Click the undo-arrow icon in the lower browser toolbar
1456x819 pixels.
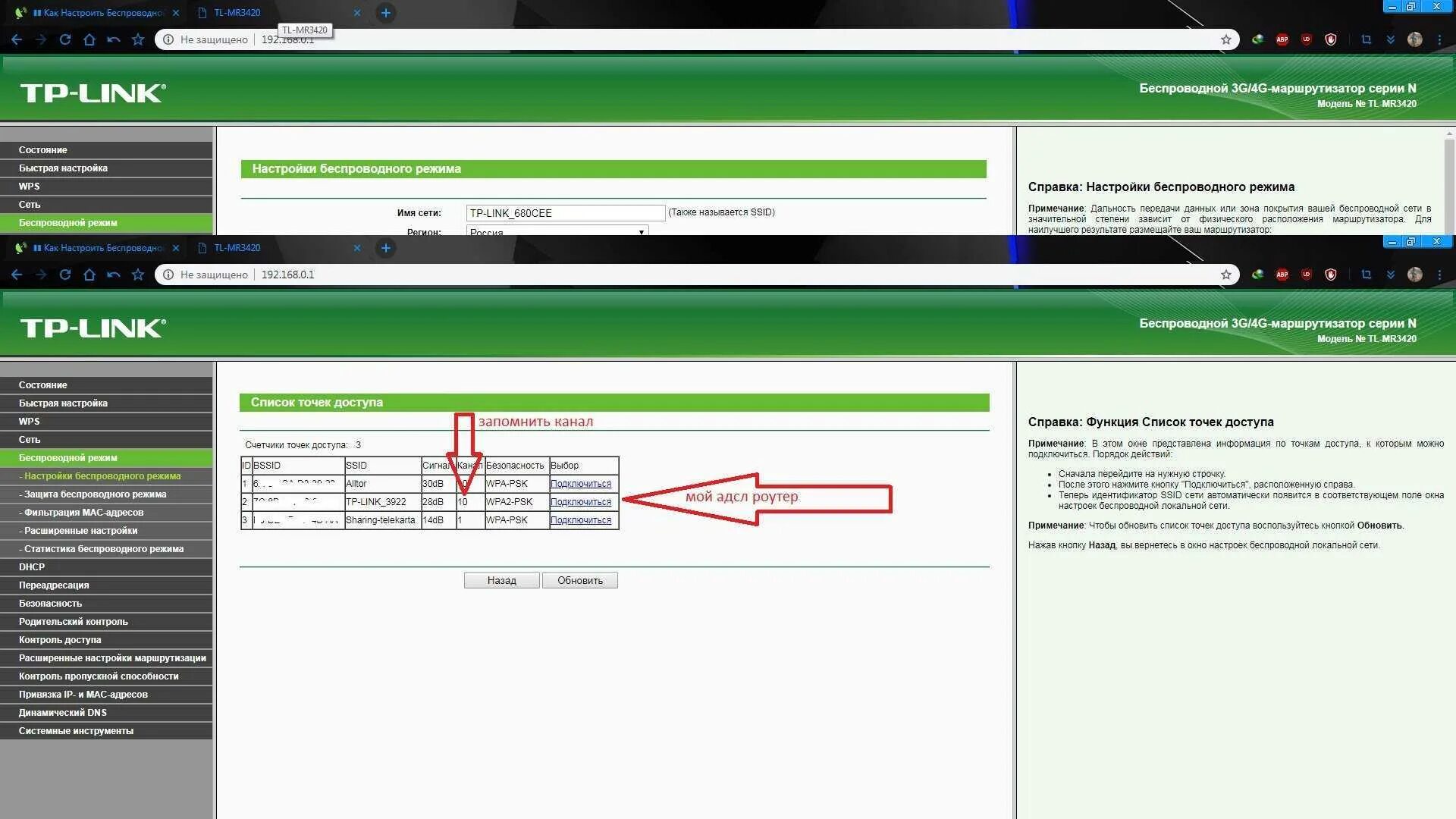point(114,275)
